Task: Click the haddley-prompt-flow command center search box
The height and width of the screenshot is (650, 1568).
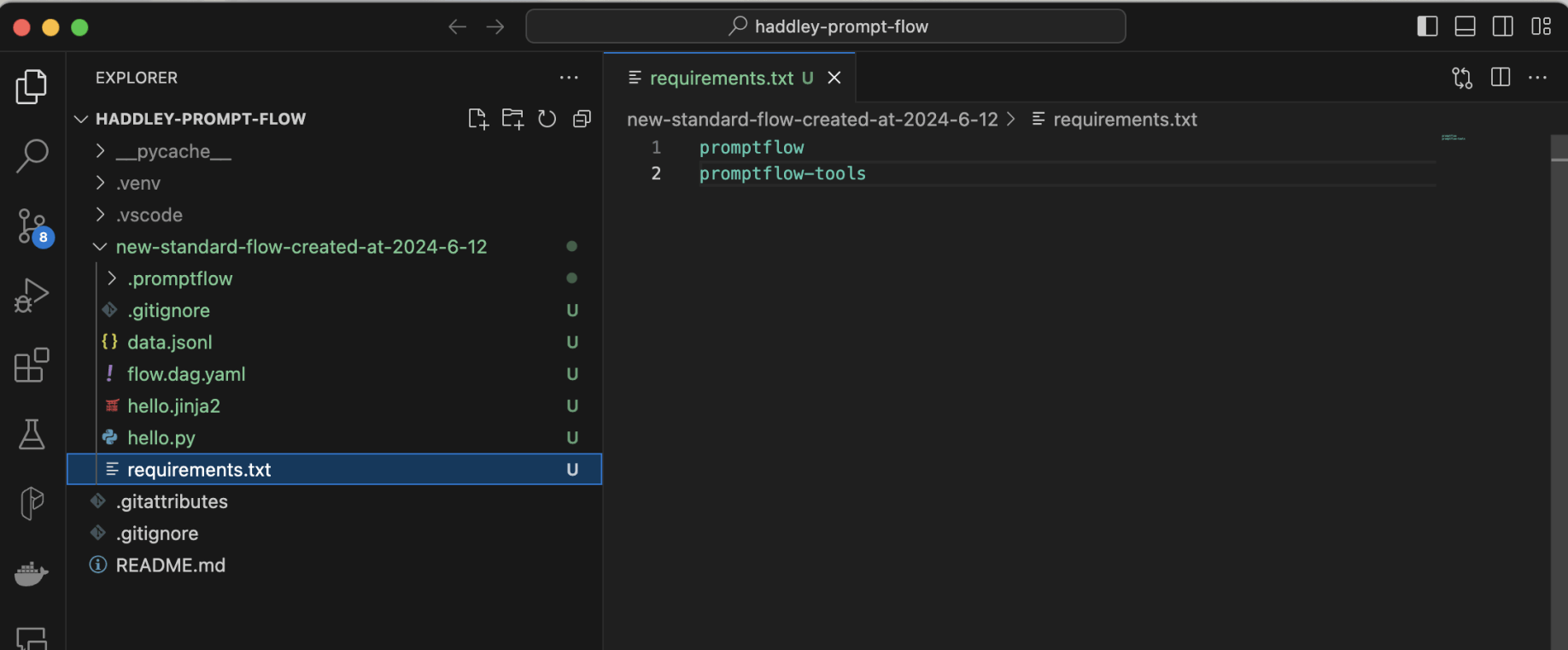Action: point(826,26)
